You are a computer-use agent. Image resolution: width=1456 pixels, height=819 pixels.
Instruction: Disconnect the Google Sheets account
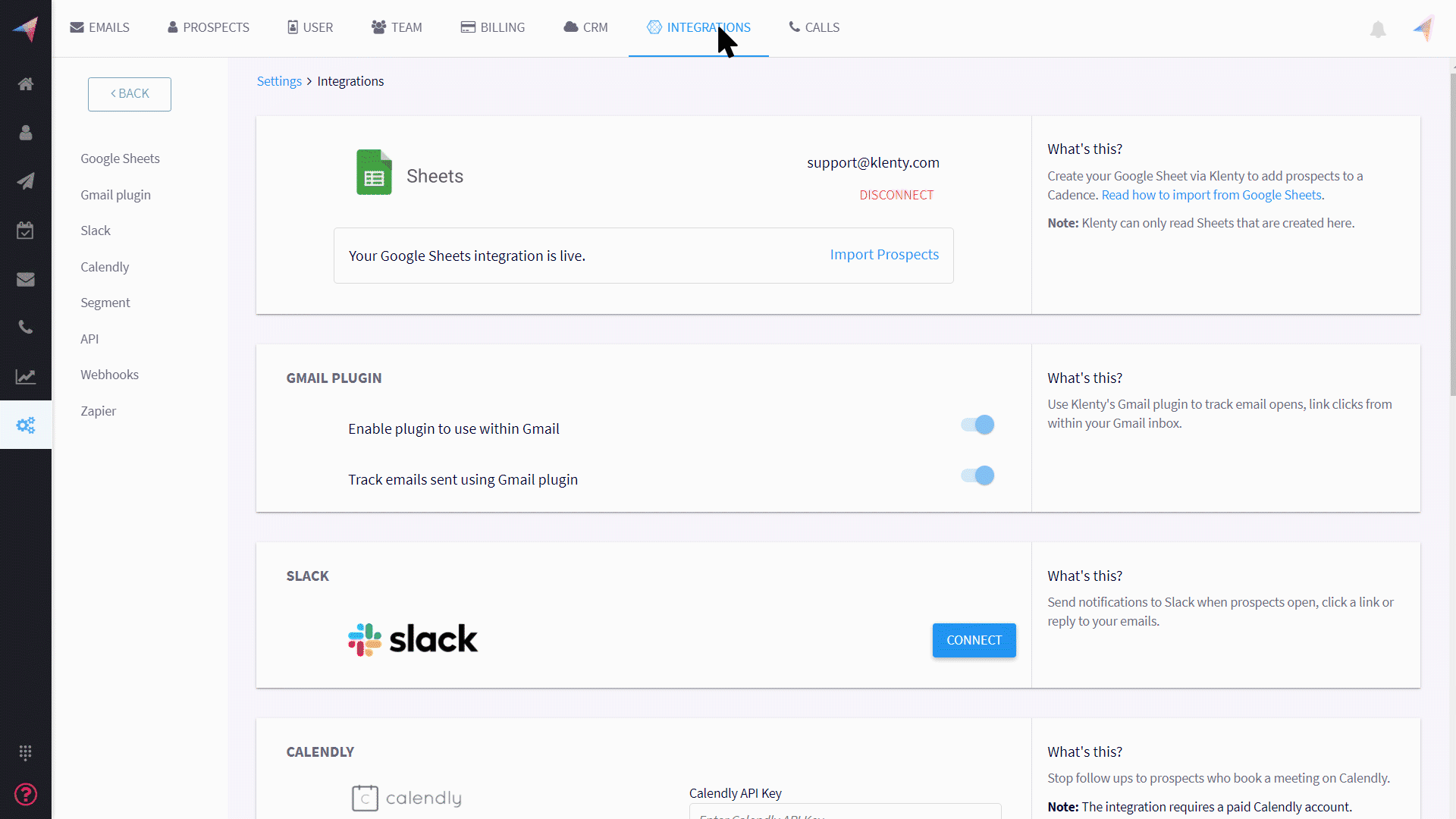pyautogui.click(x=896, y=195)
